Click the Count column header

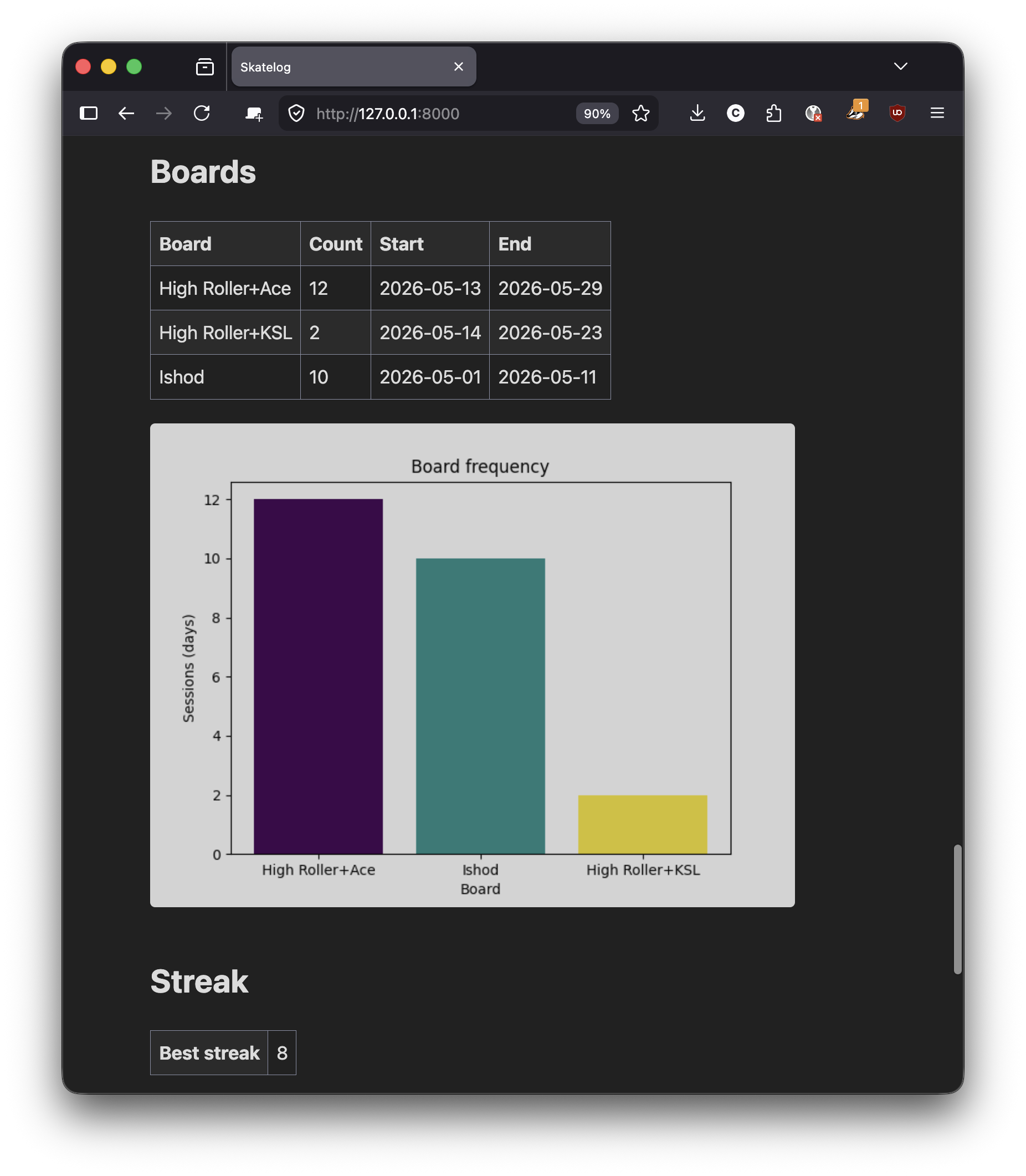coord(336,244)
